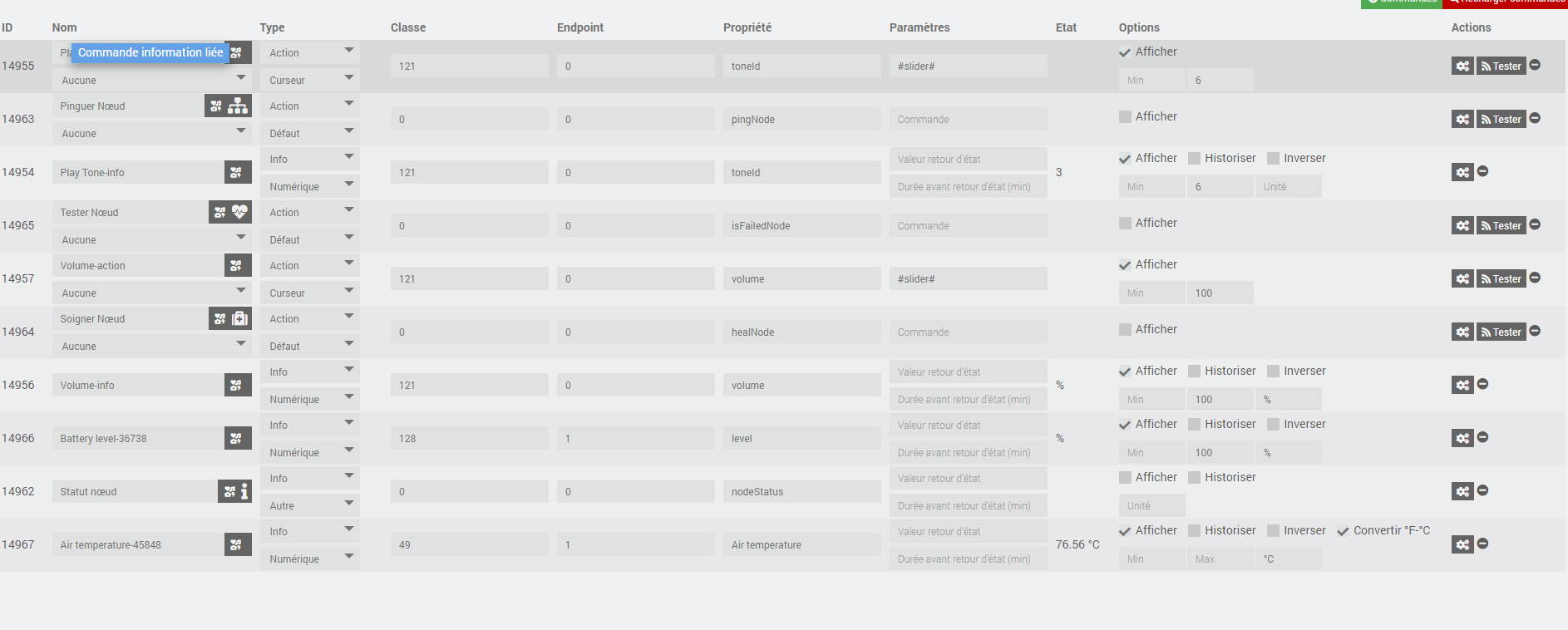Open gears configuration for Air temperature row
1568x630 pixels.
click(x=1462, y=544)
